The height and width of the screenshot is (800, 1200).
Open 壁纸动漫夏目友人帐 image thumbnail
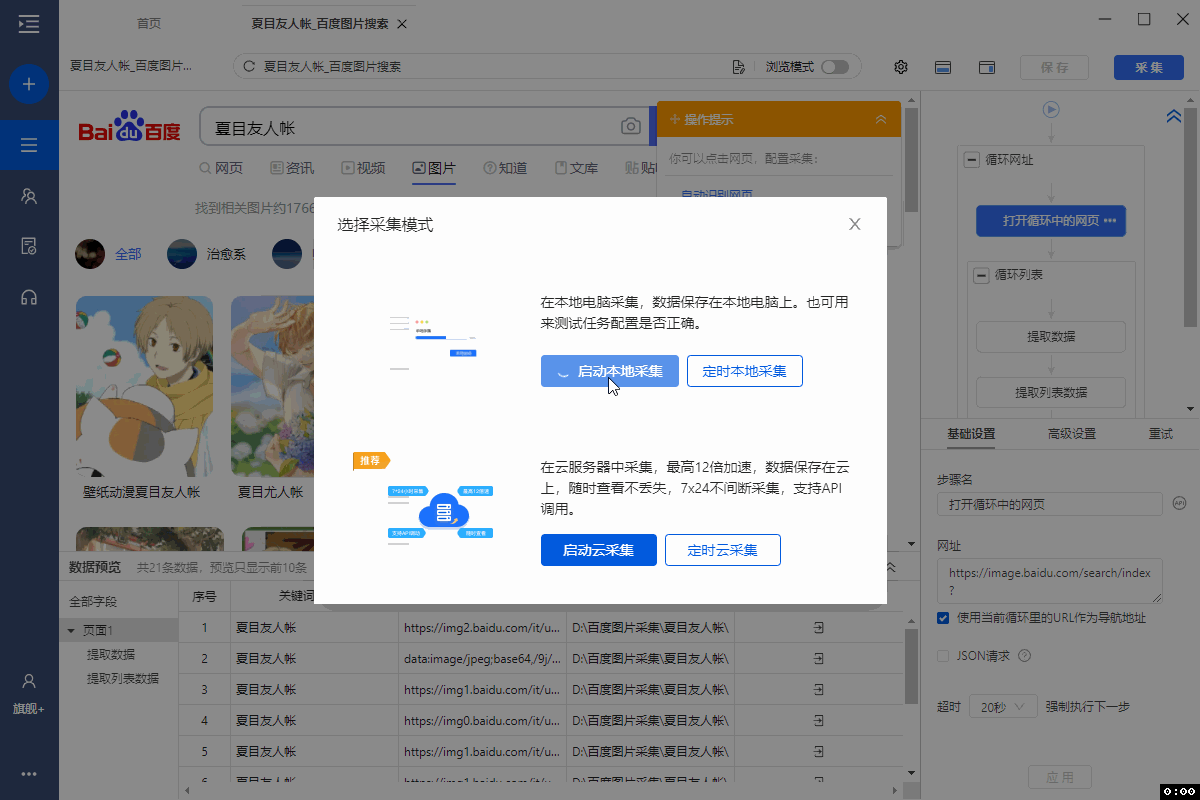click(145, 386)
